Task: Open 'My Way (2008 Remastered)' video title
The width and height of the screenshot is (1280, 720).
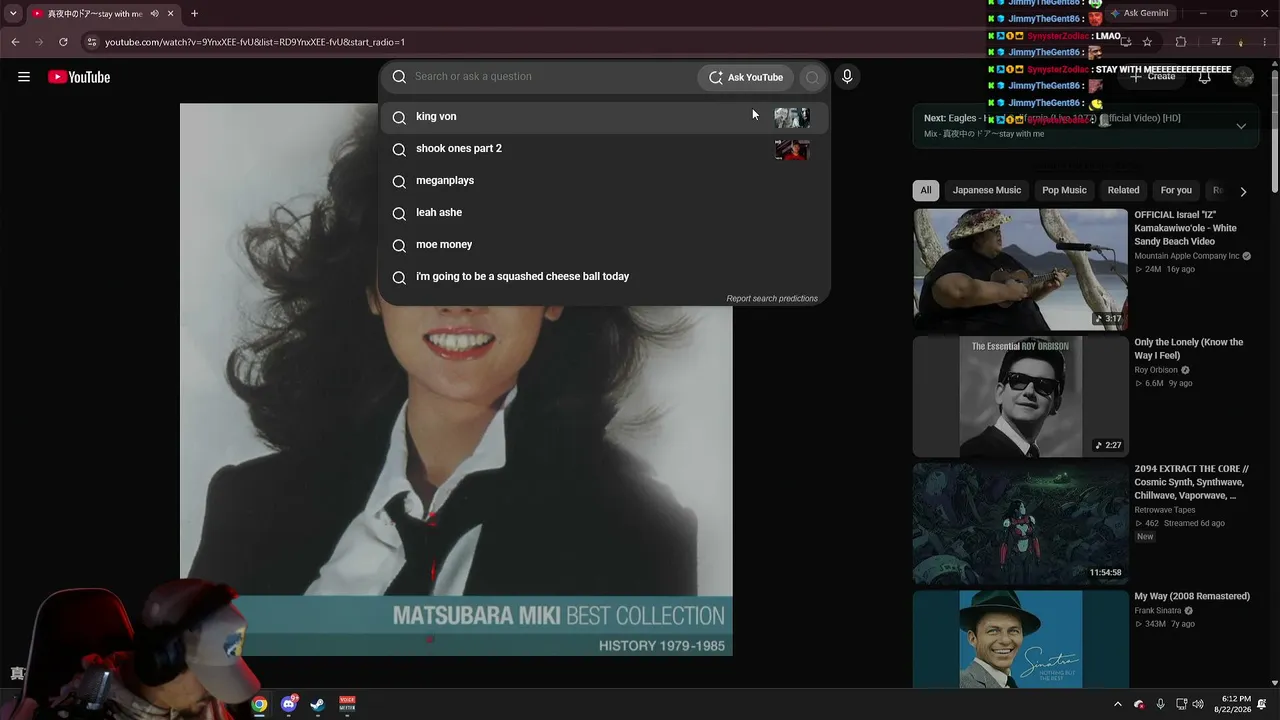Action: point(1192,597)
